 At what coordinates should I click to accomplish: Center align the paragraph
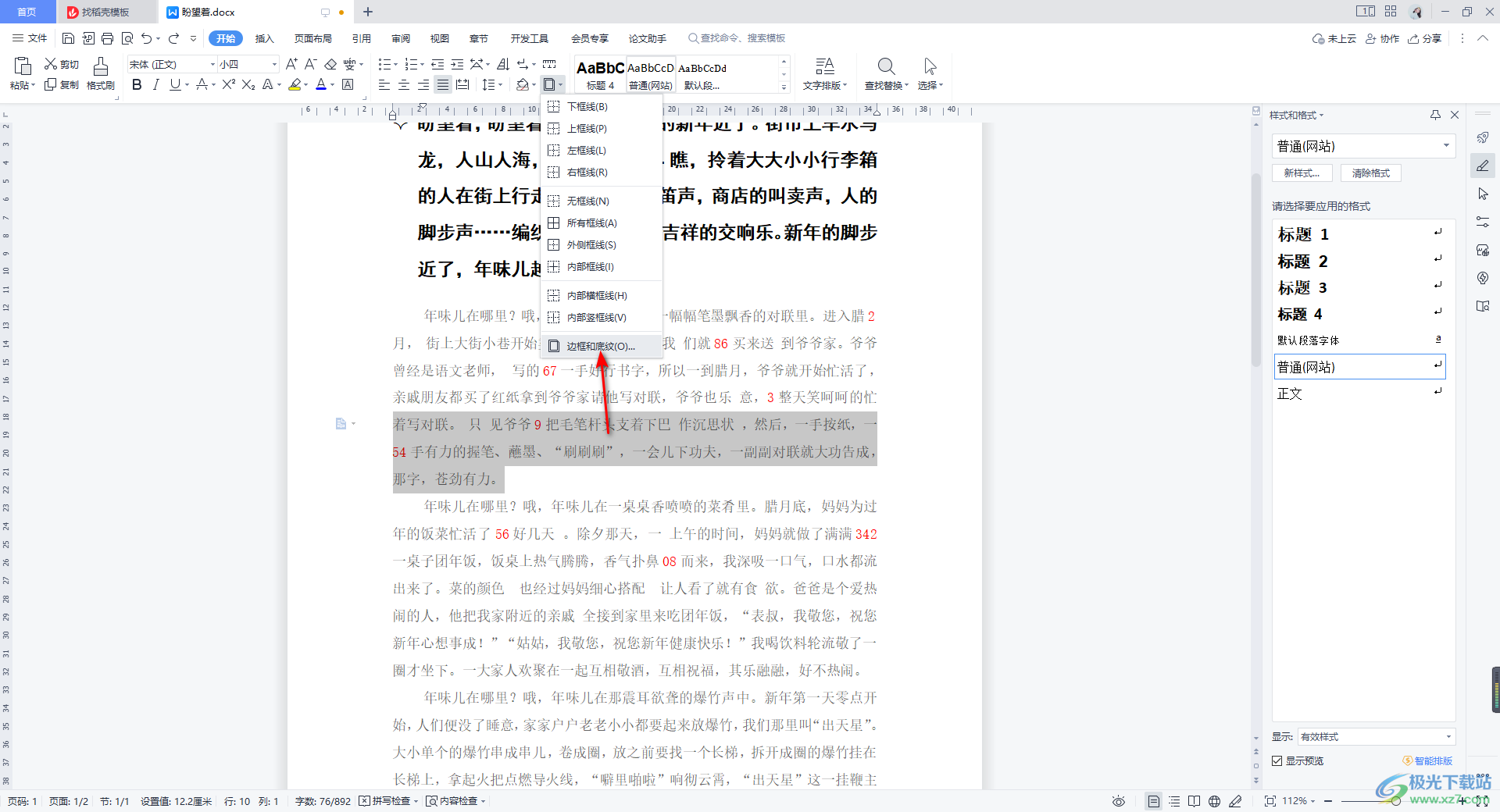pos(404,84)
